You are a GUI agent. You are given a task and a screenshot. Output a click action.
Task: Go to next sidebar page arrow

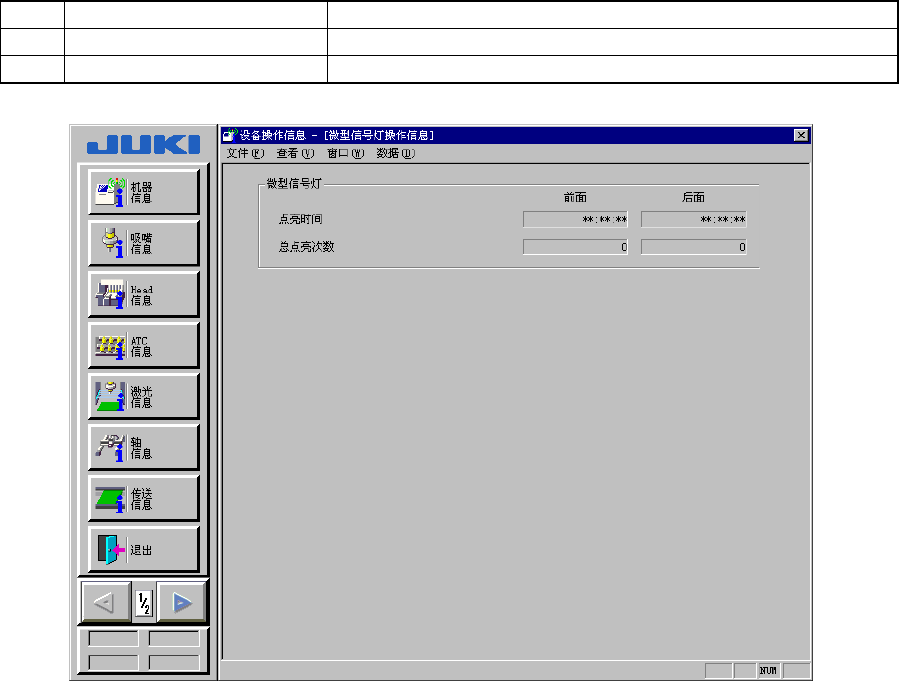pos(181,602)
